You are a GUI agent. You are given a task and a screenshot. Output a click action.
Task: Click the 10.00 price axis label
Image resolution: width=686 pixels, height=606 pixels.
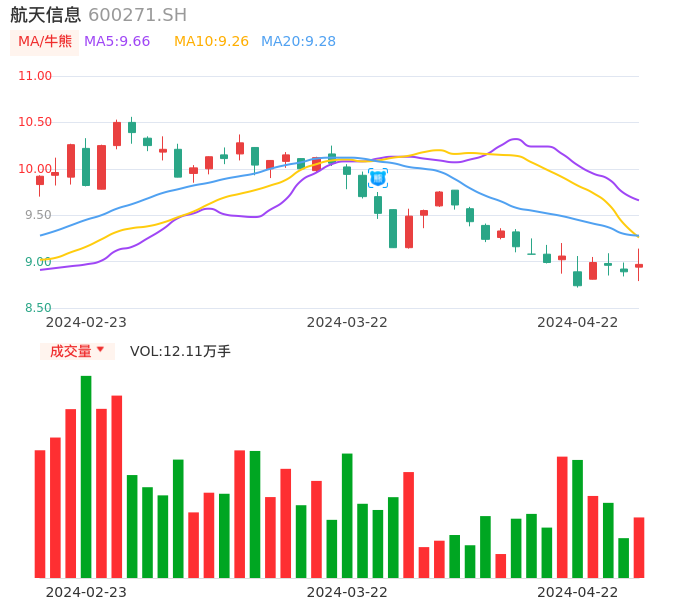click(36, 169)
